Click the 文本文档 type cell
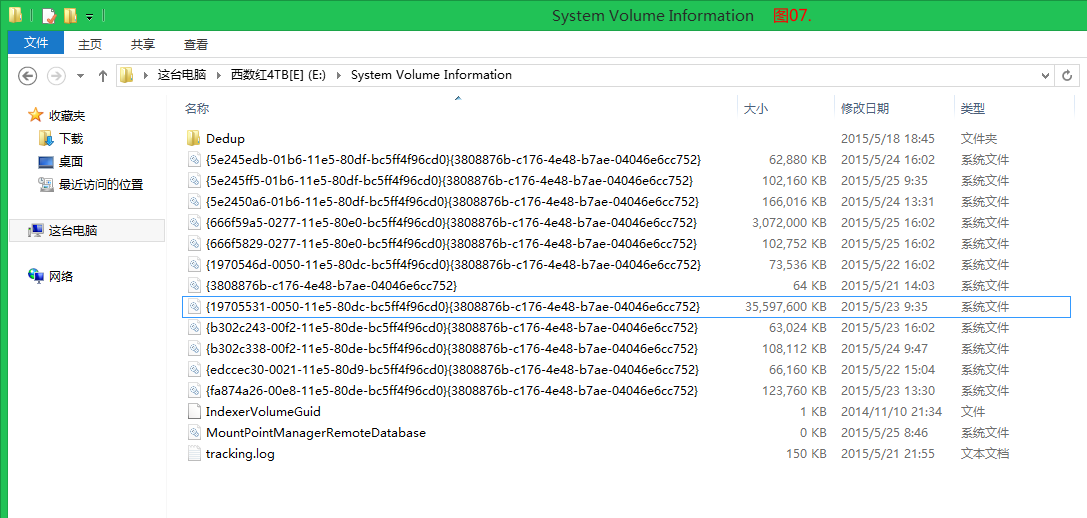Viewport: 1087px width, 518px height. (984, 454)
